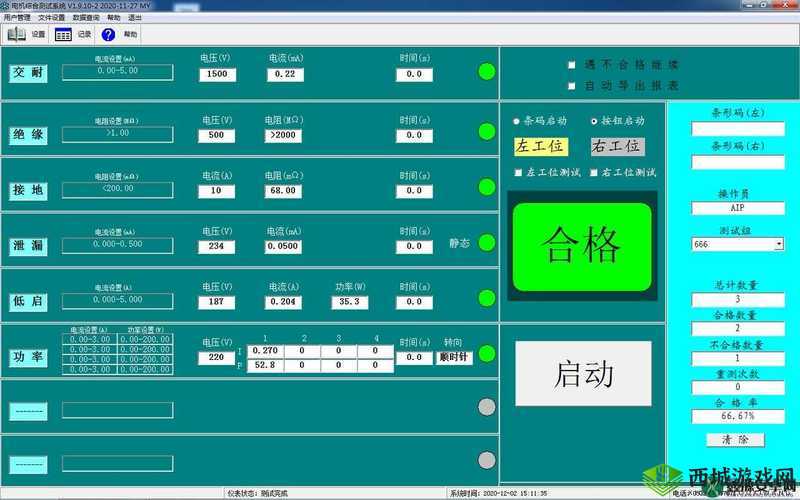Open the 数据查询 menu
The image size is (800, 500).
click(x=86, y=17)
